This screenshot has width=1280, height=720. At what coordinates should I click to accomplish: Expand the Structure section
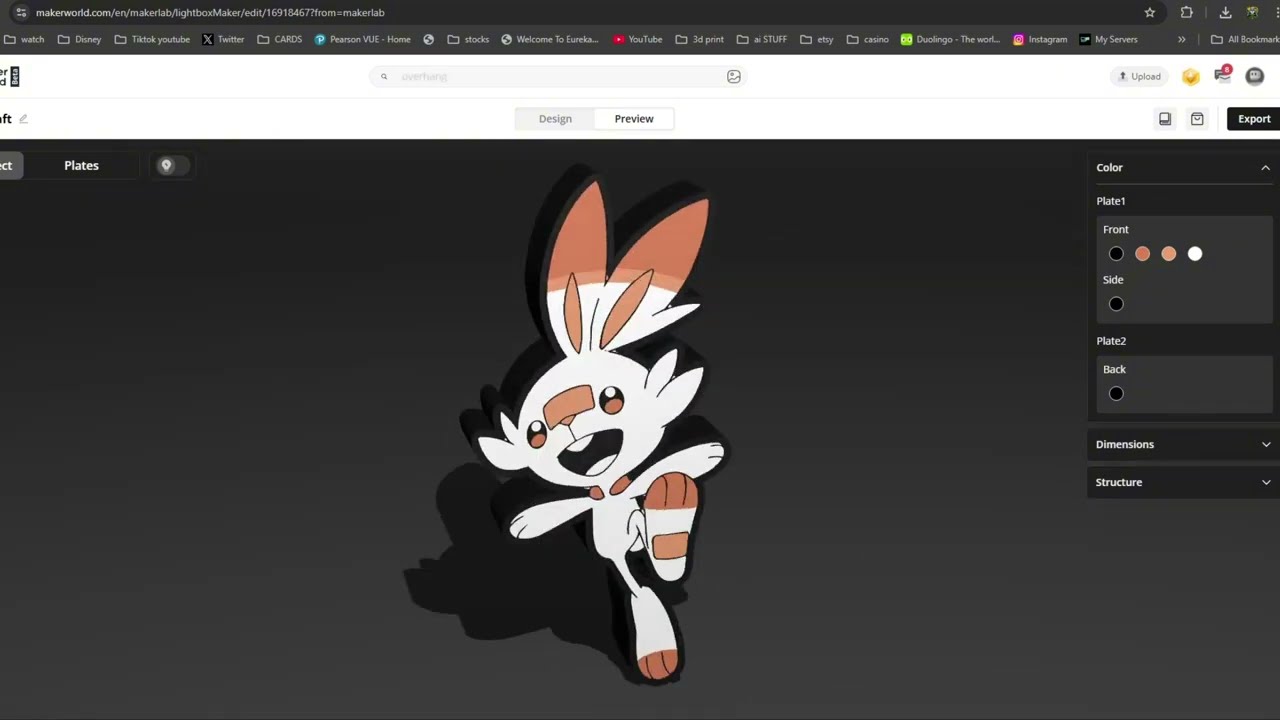pyautogui.click(x=1183, y=482)
